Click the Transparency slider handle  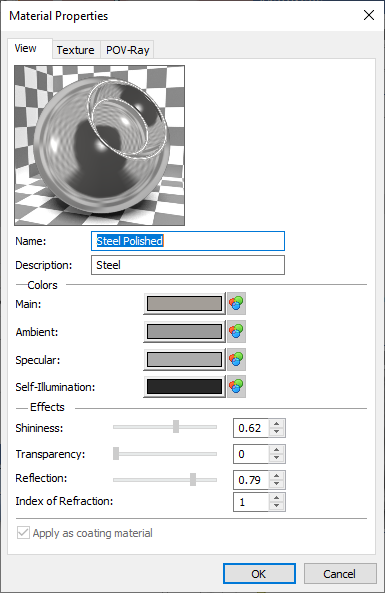click(116, 453)
